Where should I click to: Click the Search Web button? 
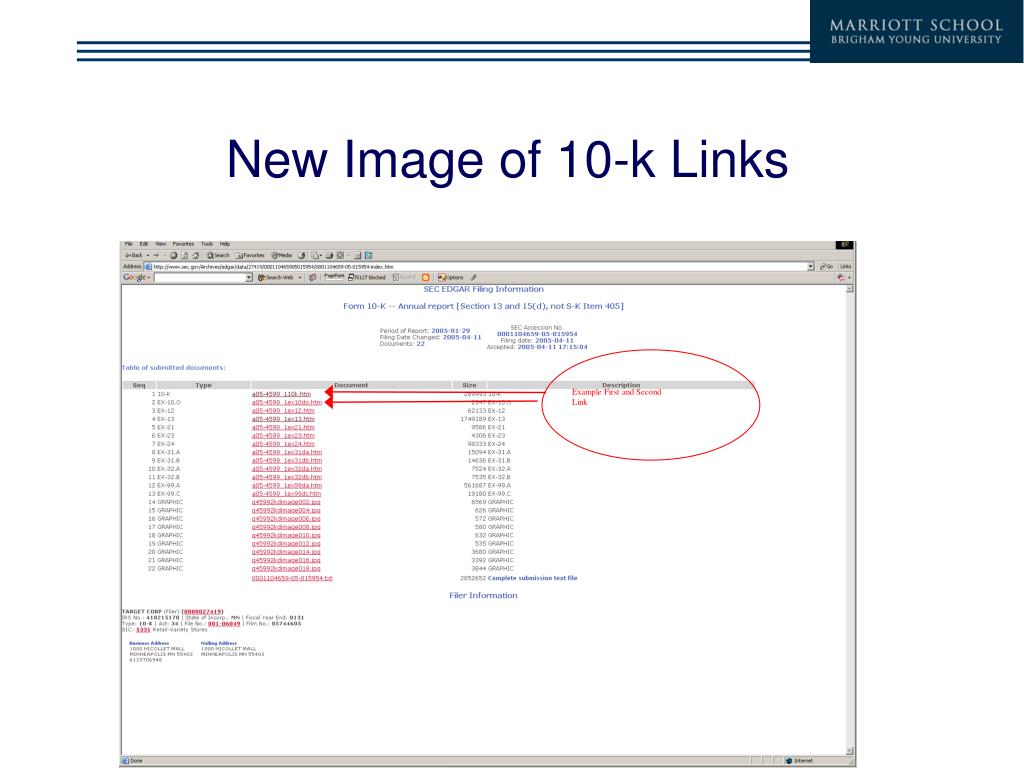point(276,278)
